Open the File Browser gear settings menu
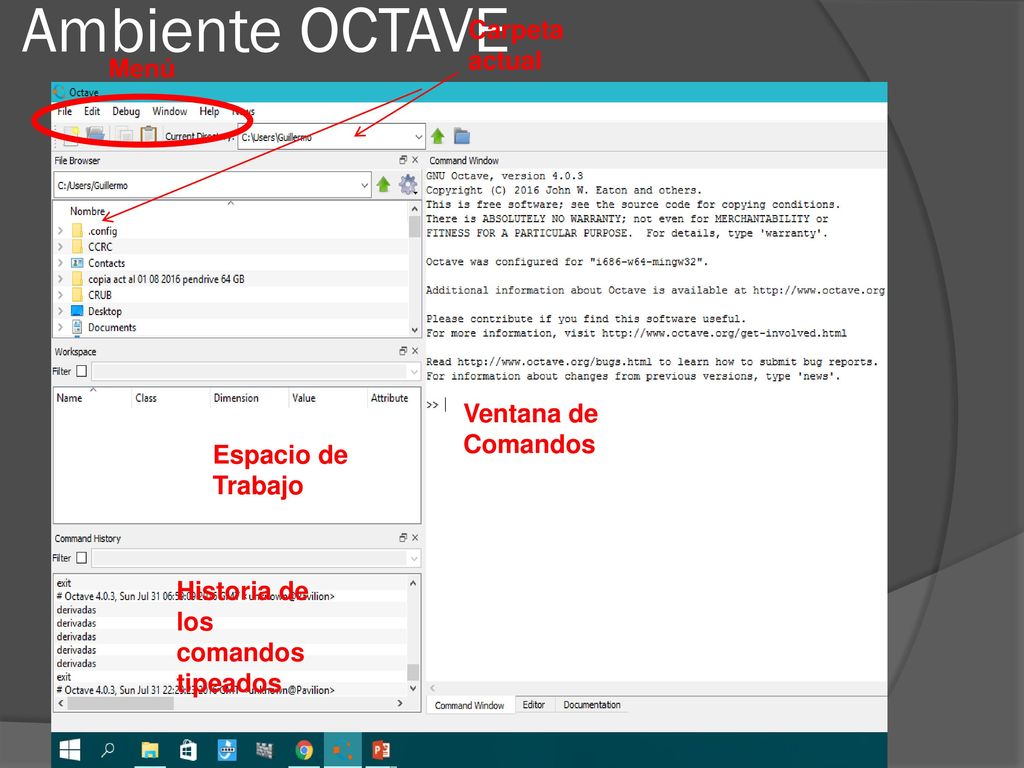This screenshot has width=1024, height=768. coord(408,185)
